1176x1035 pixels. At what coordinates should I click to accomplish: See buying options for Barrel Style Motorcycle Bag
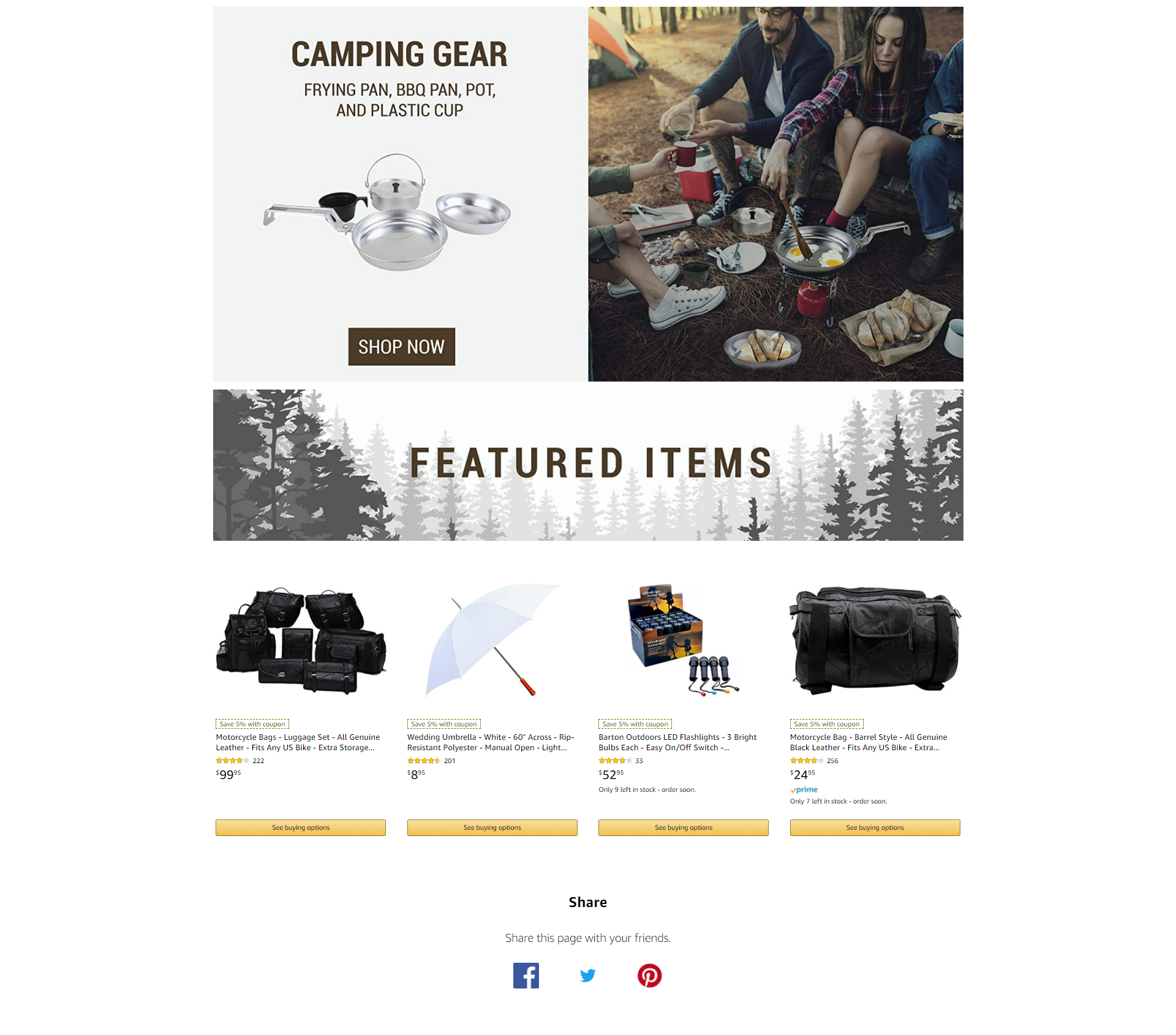pos(875,827)
